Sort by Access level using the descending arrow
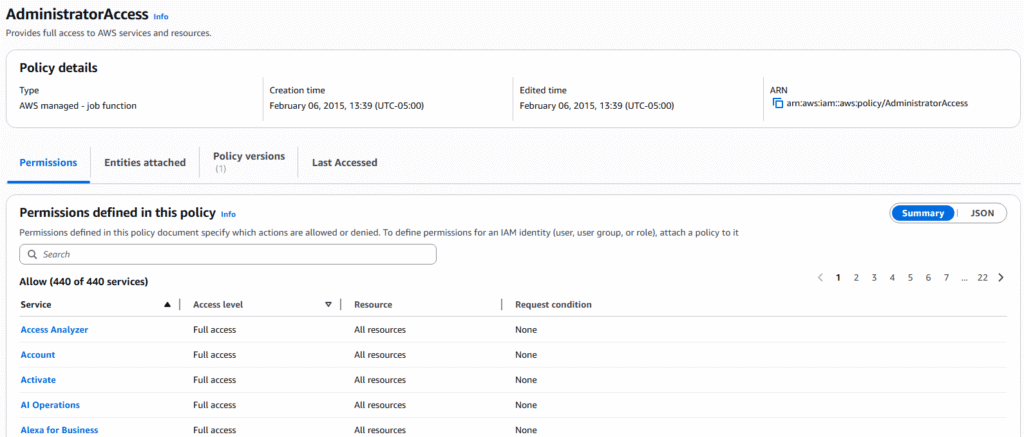1024x437 pixels. [328, 304]
